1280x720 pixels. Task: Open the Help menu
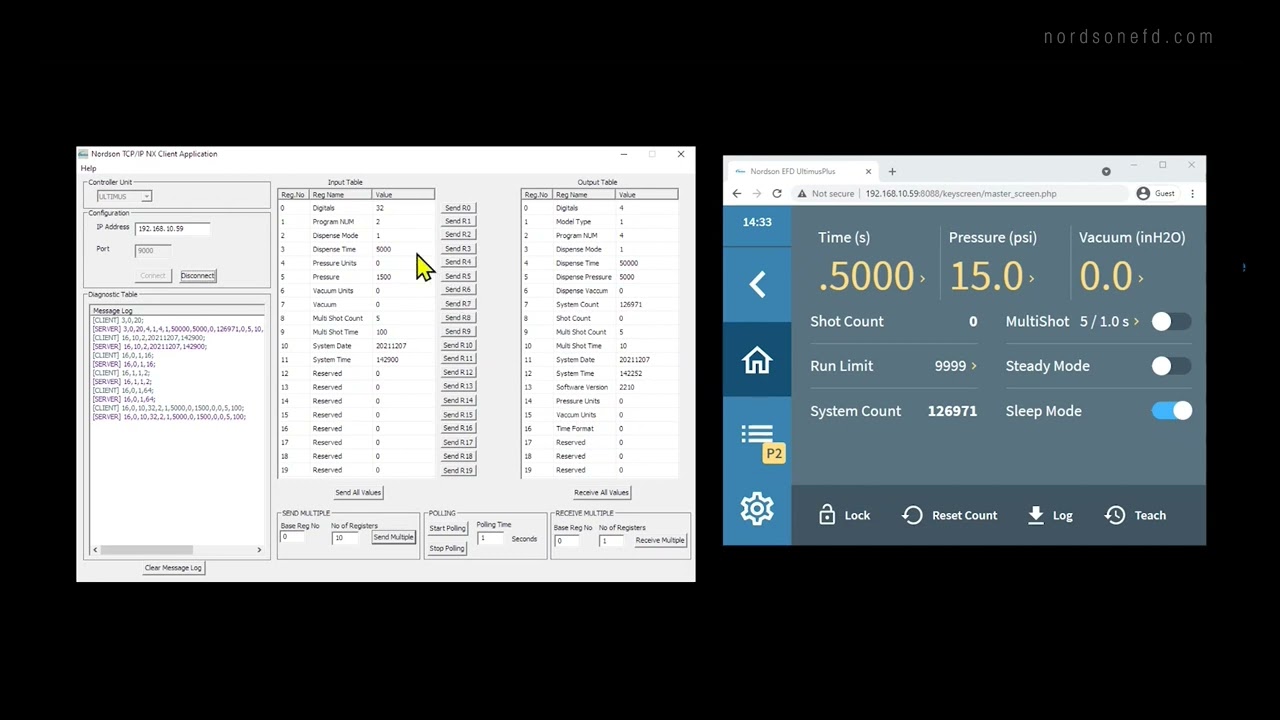coord(88,168)
